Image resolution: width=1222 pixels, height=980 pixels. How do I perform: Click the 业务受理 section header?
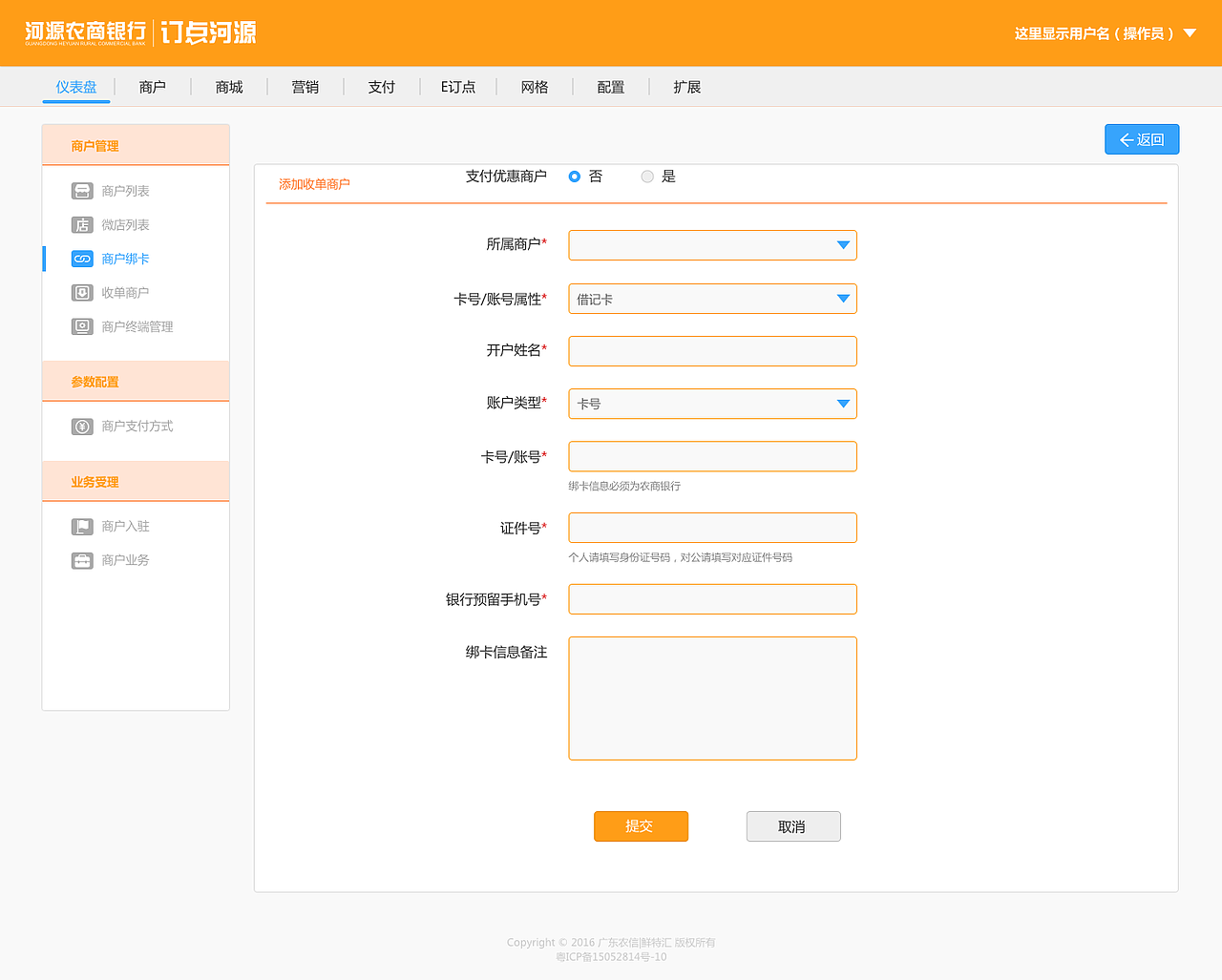click(136, 482)
